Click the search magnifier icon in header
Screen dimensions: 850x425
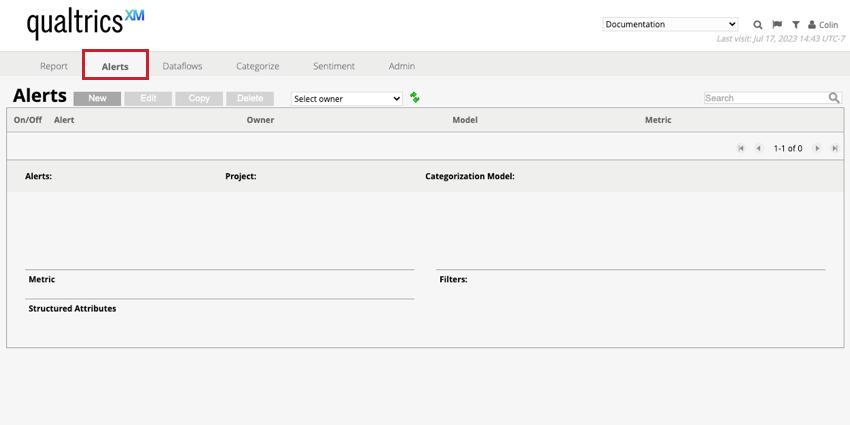pos(758,24)
